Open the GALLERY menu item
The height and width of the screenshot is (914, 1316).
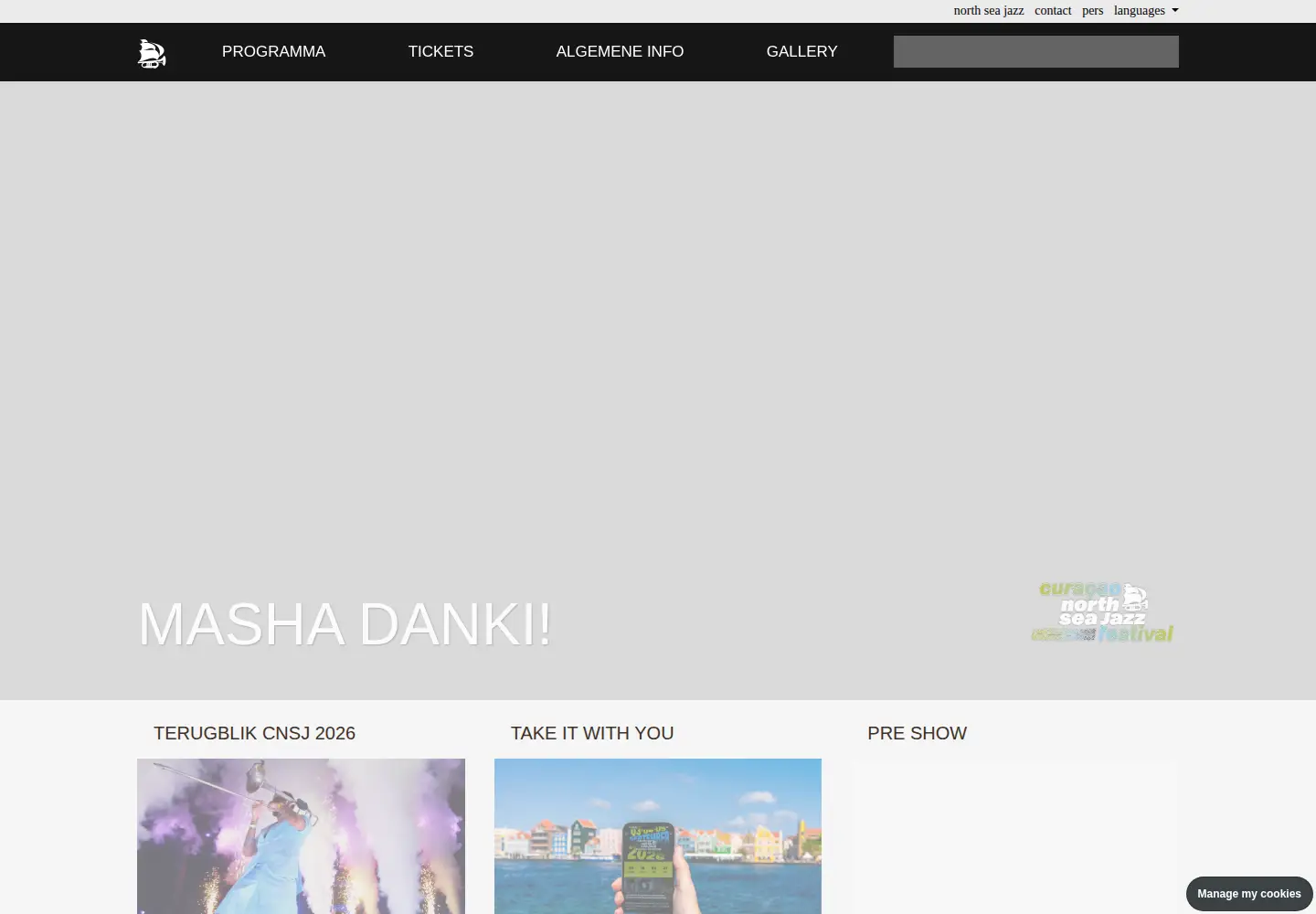click(801, 52)
